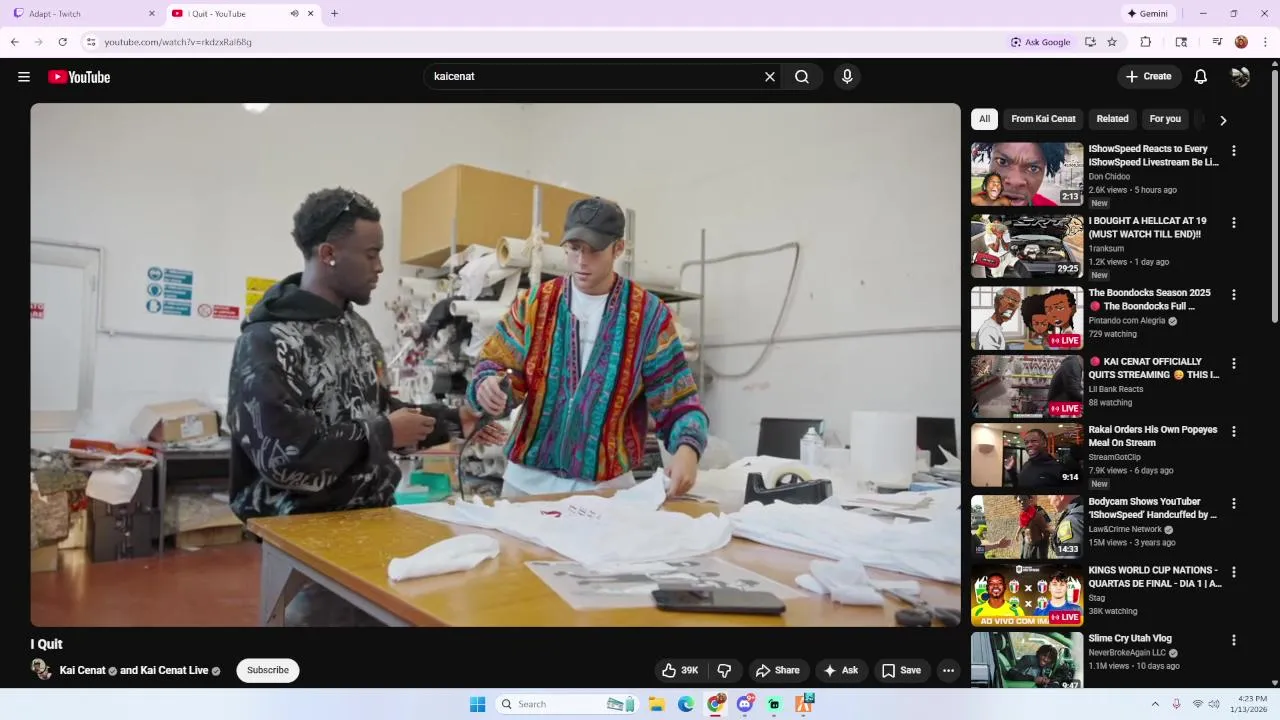Viewport: 1280px width, 720px height.
Task: Open options for Slime Cry Utah Vlog
Action: point(1234,641)
